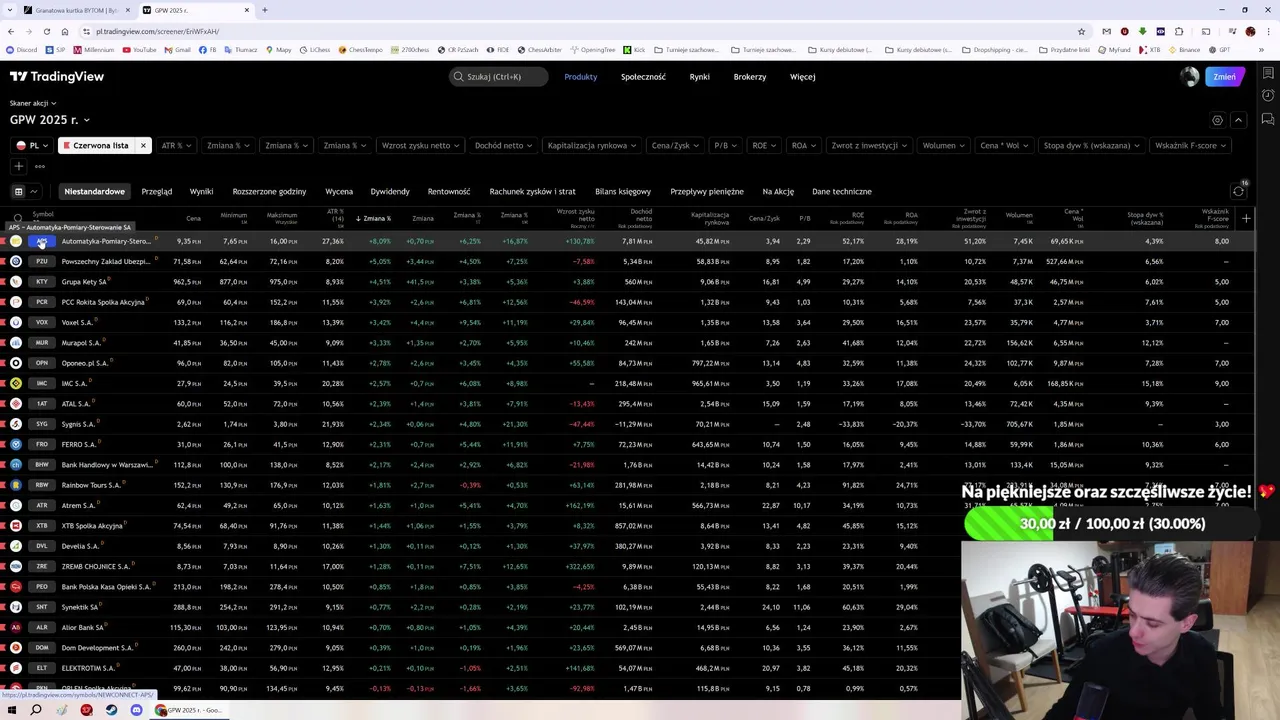Toggle red flag on Murapol S.A. row

point(4,343)
